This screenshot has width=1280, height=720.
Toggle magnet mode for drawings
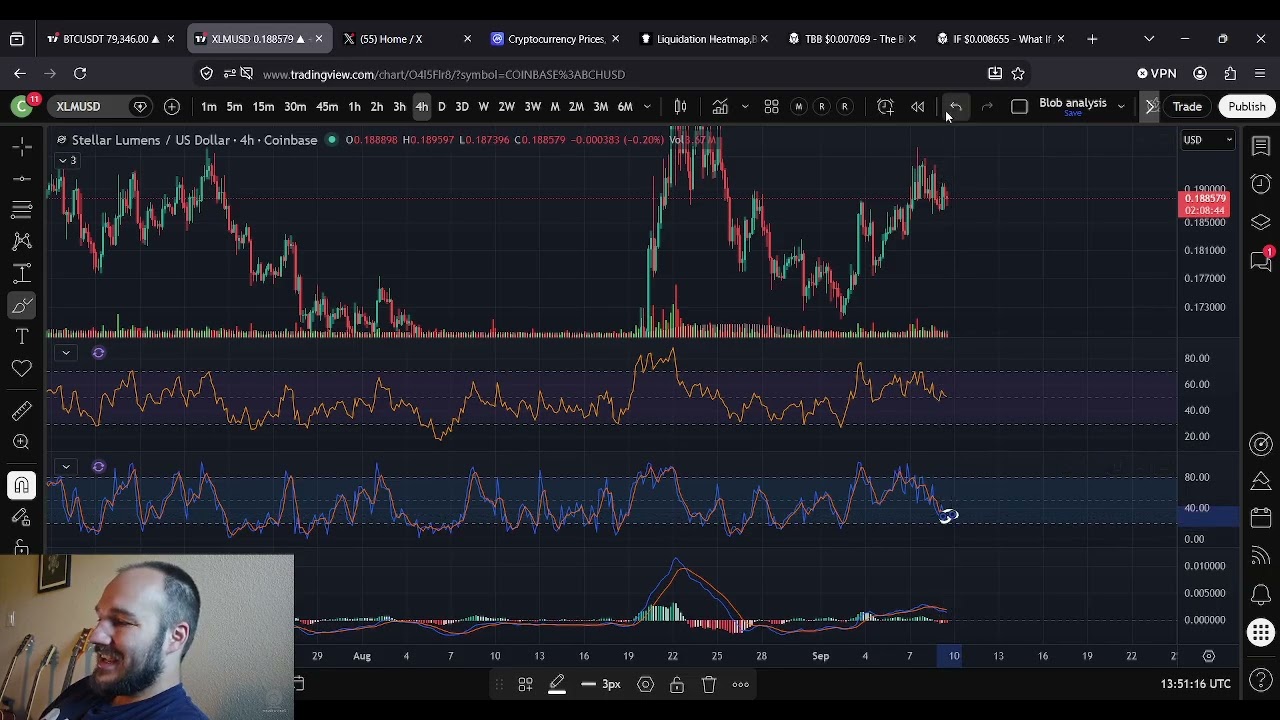pos(21,485)
